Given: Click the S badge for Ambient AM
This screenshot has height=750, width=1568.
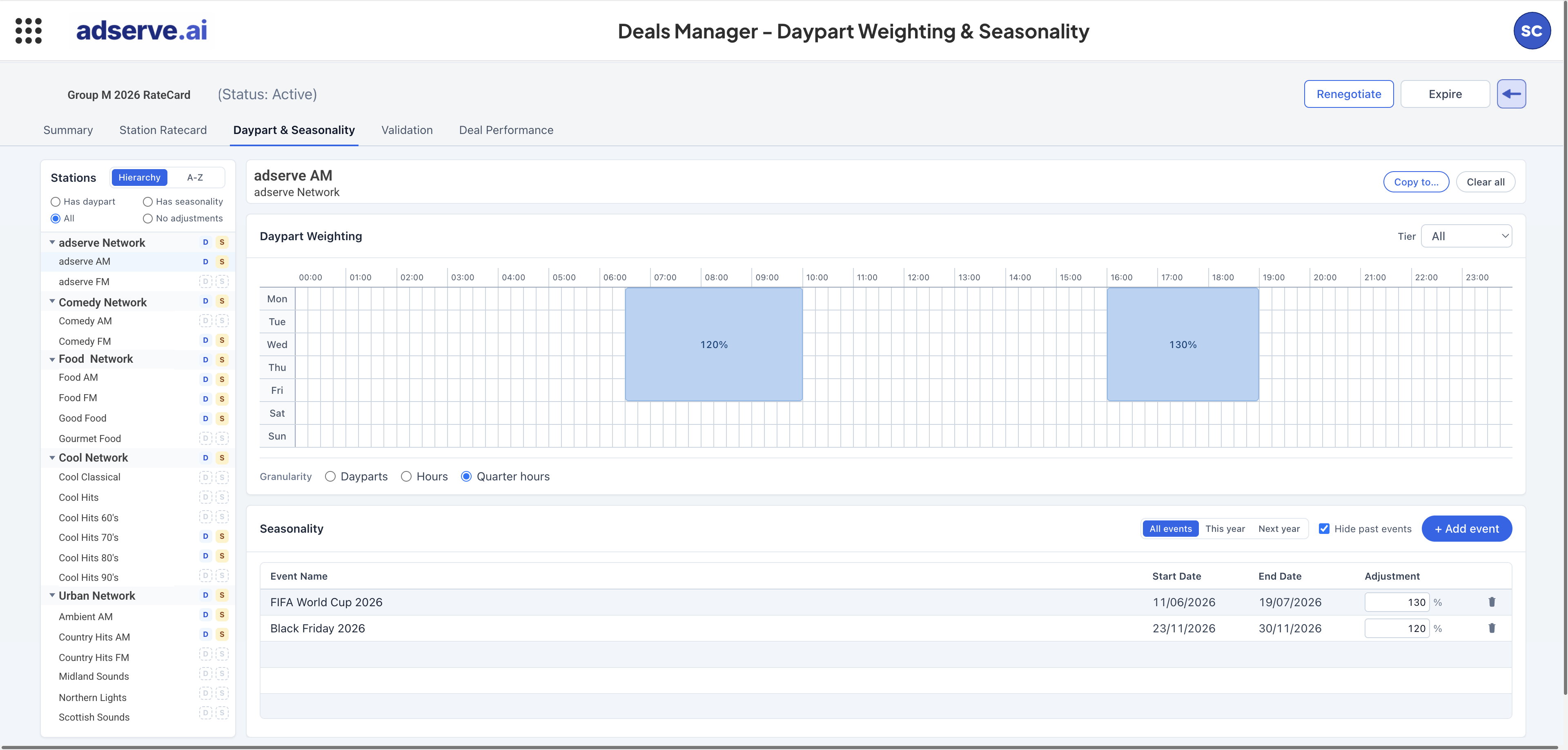Looking at the screenshot, I should tap(222, 615).
